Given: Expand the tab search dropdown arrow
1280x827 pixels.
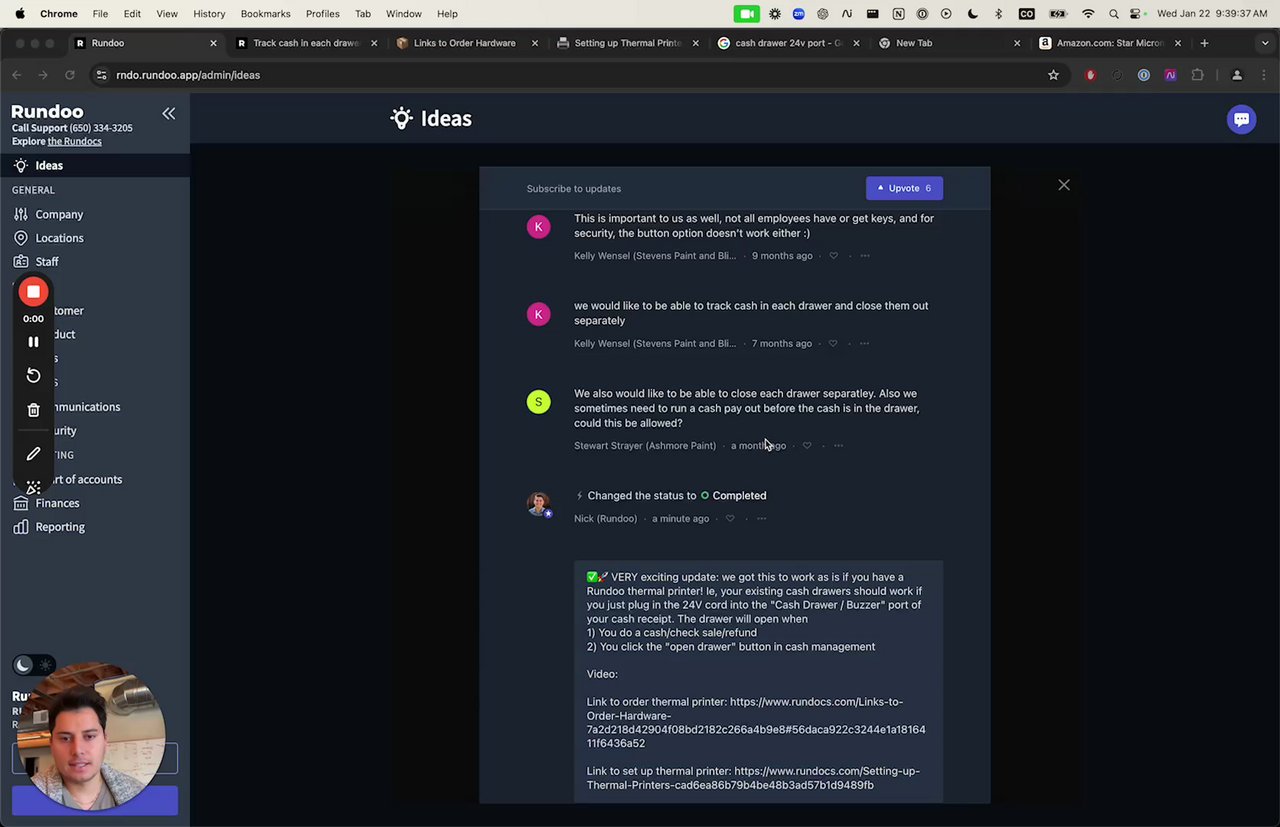Looking at the screenshot, I should [x=1265, y=43].
